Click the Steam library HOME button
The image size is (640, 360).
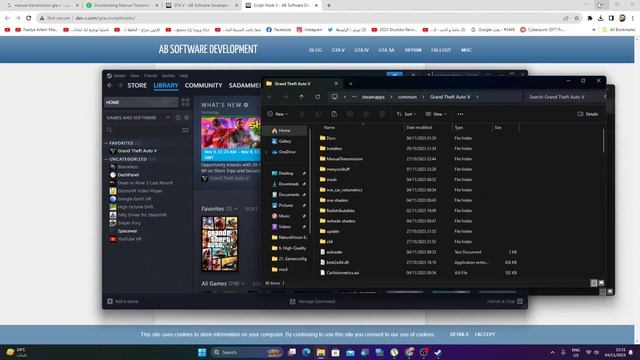point(141,102)
